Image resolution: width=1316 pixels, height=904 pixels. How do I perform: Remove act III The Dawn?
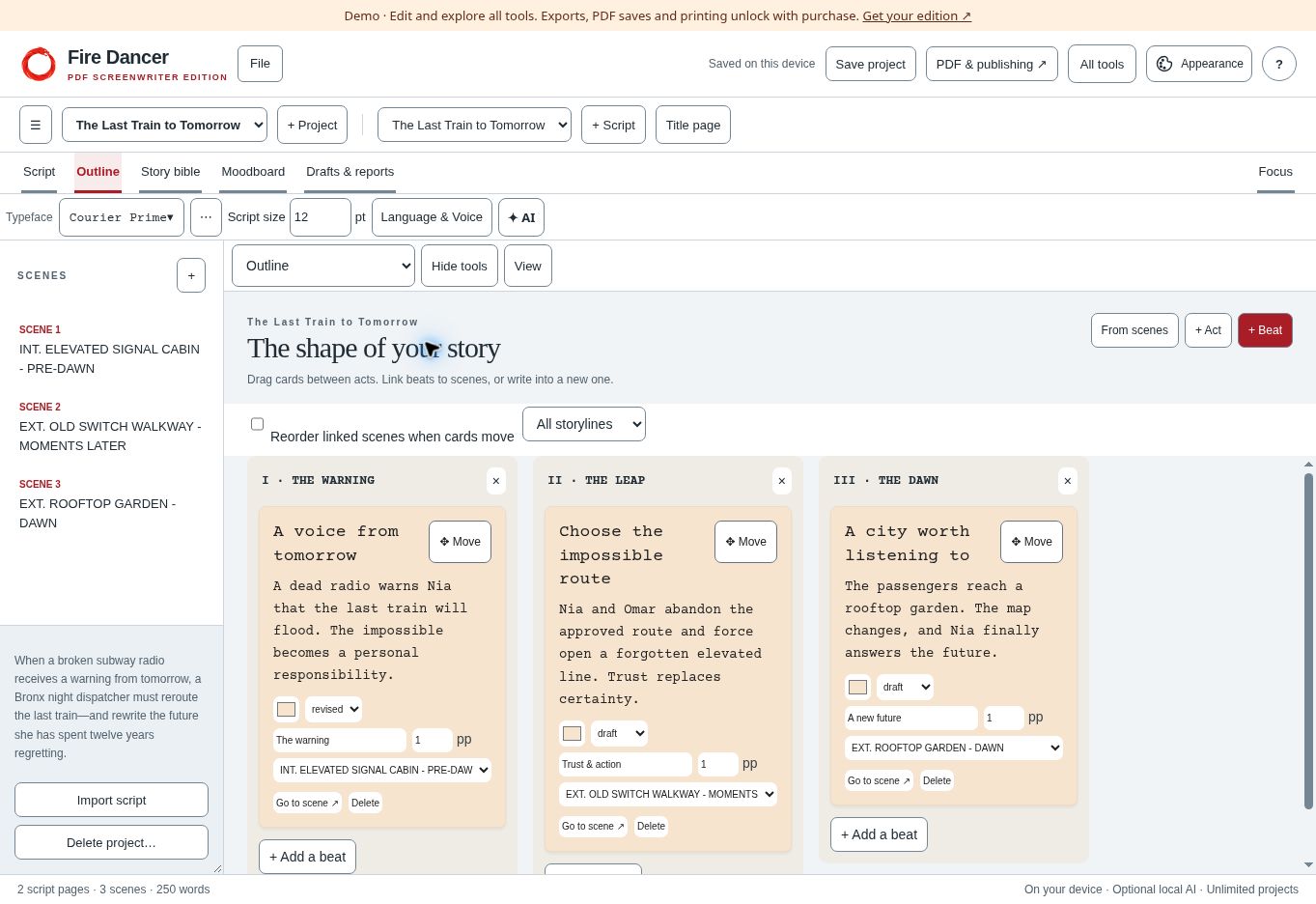(x=1068, y=481)
